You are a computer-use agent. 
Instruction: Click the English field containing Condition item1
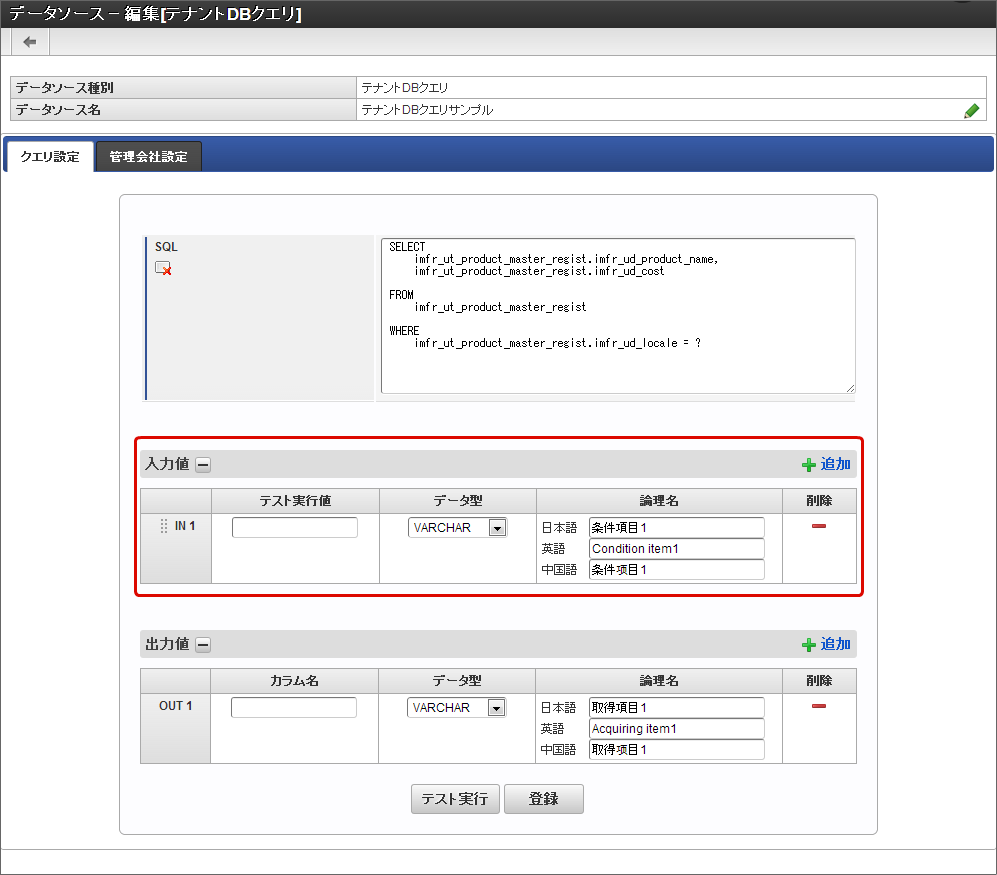(x=676, y=549)
